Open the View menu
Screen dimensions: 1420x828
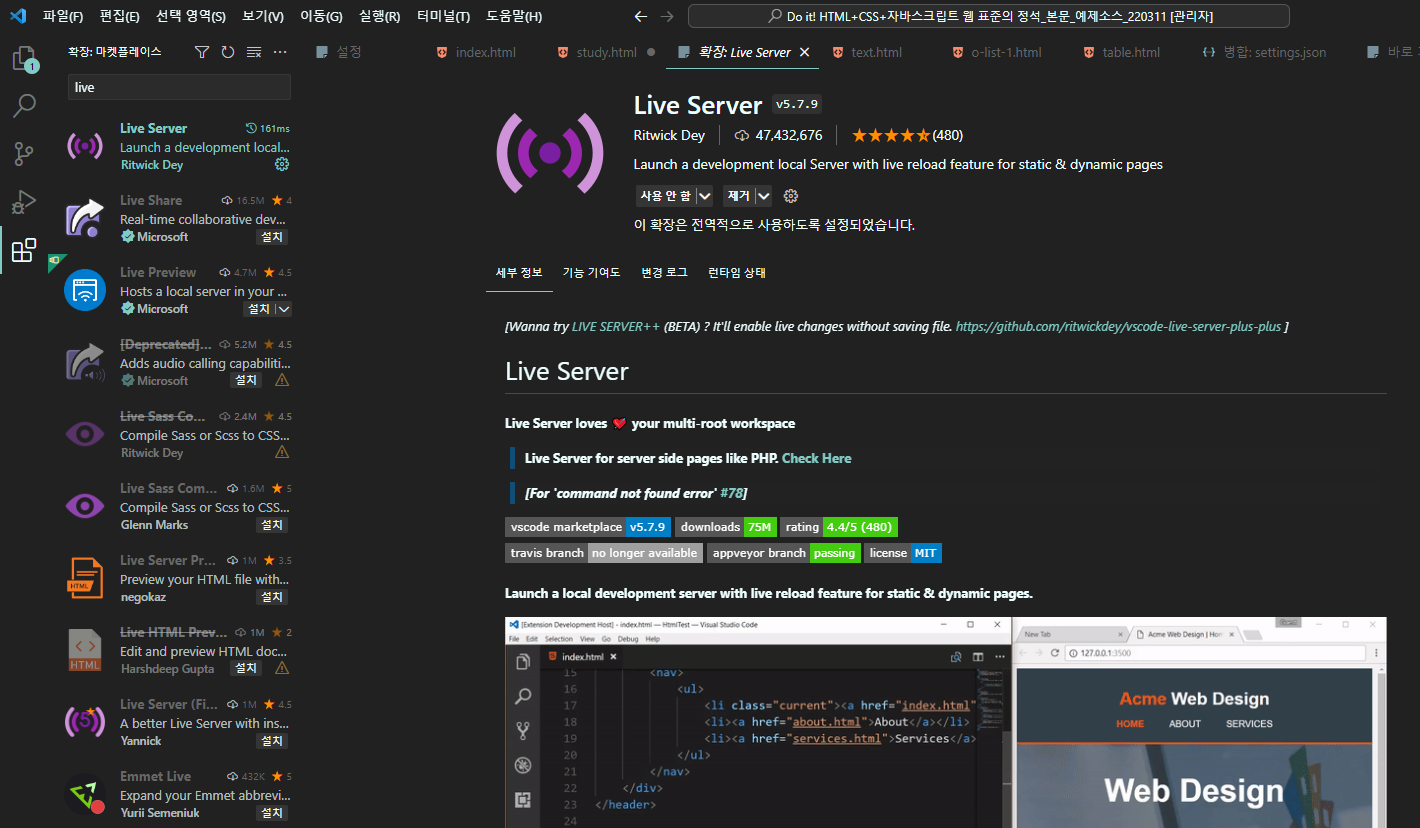point(263,16)
